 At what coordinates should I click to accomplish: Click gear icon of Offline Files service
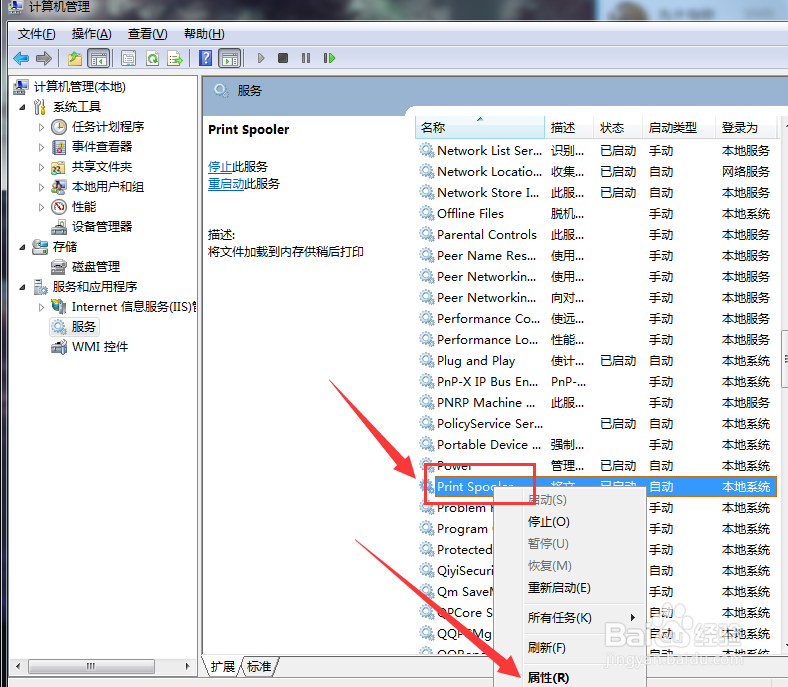tap(427, 214)
